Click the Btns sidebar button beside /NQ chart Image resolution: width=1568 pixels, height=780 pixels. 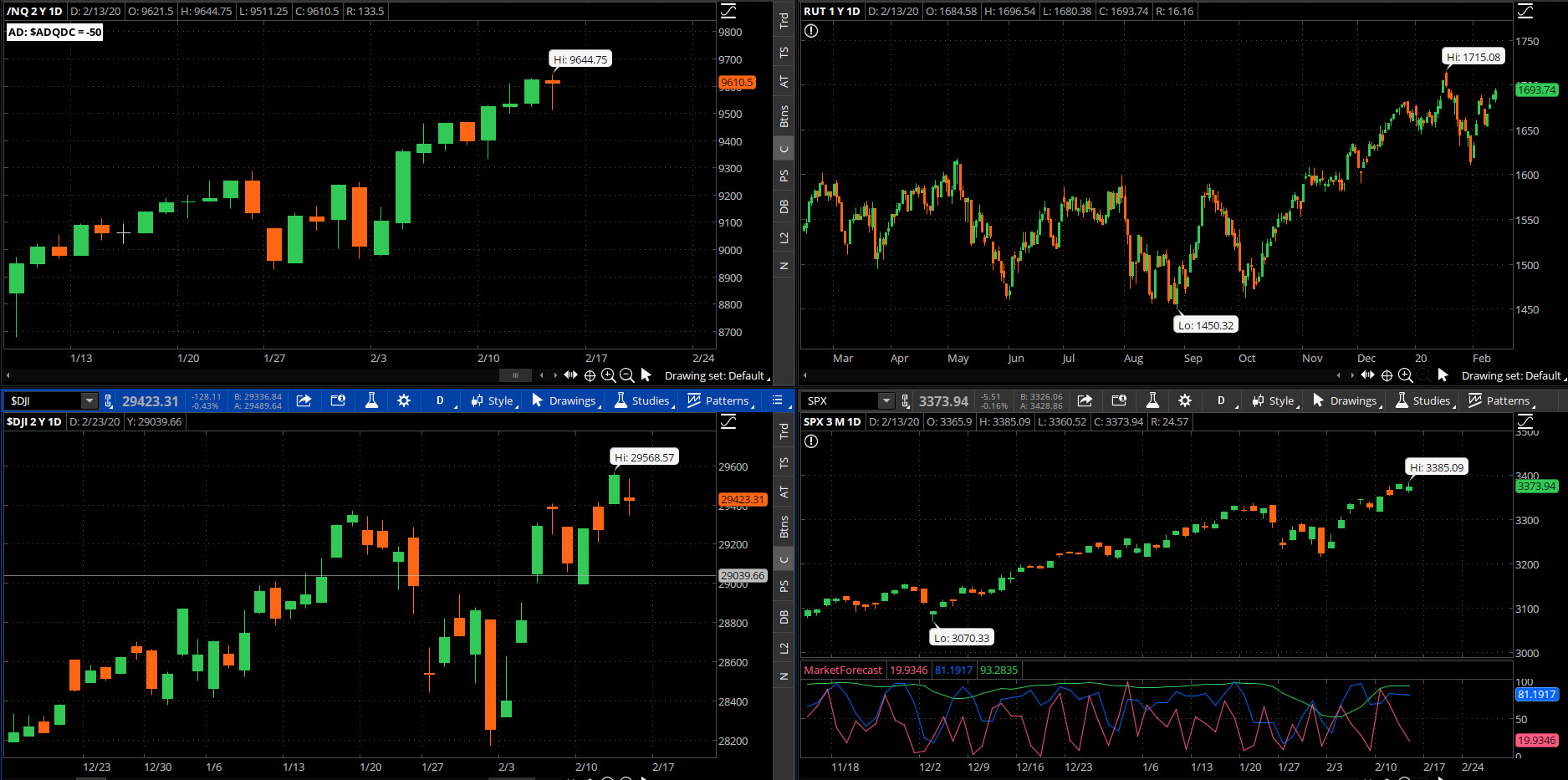pos(784,116)
